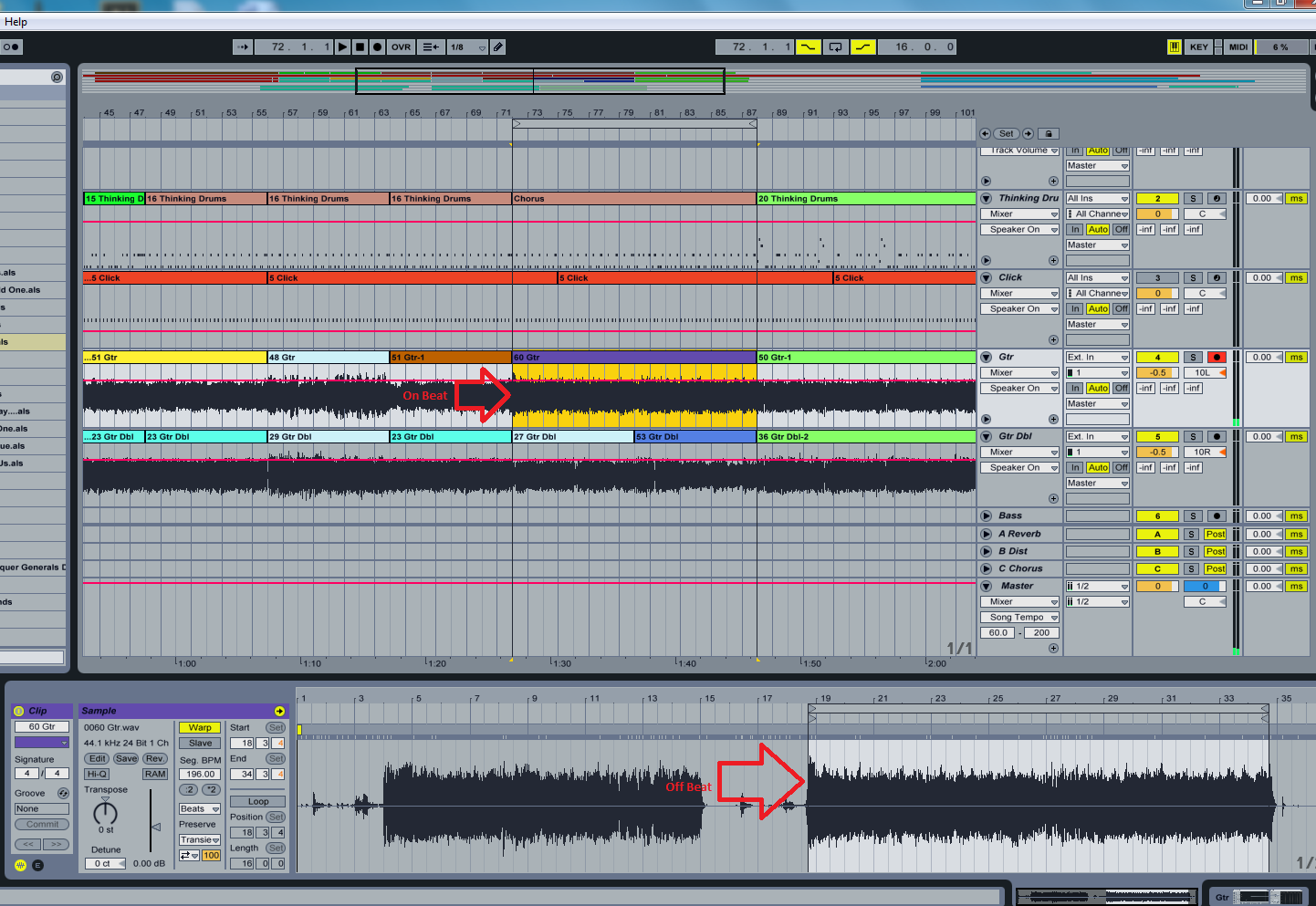Unfold the Bass track

pos(987,515)
